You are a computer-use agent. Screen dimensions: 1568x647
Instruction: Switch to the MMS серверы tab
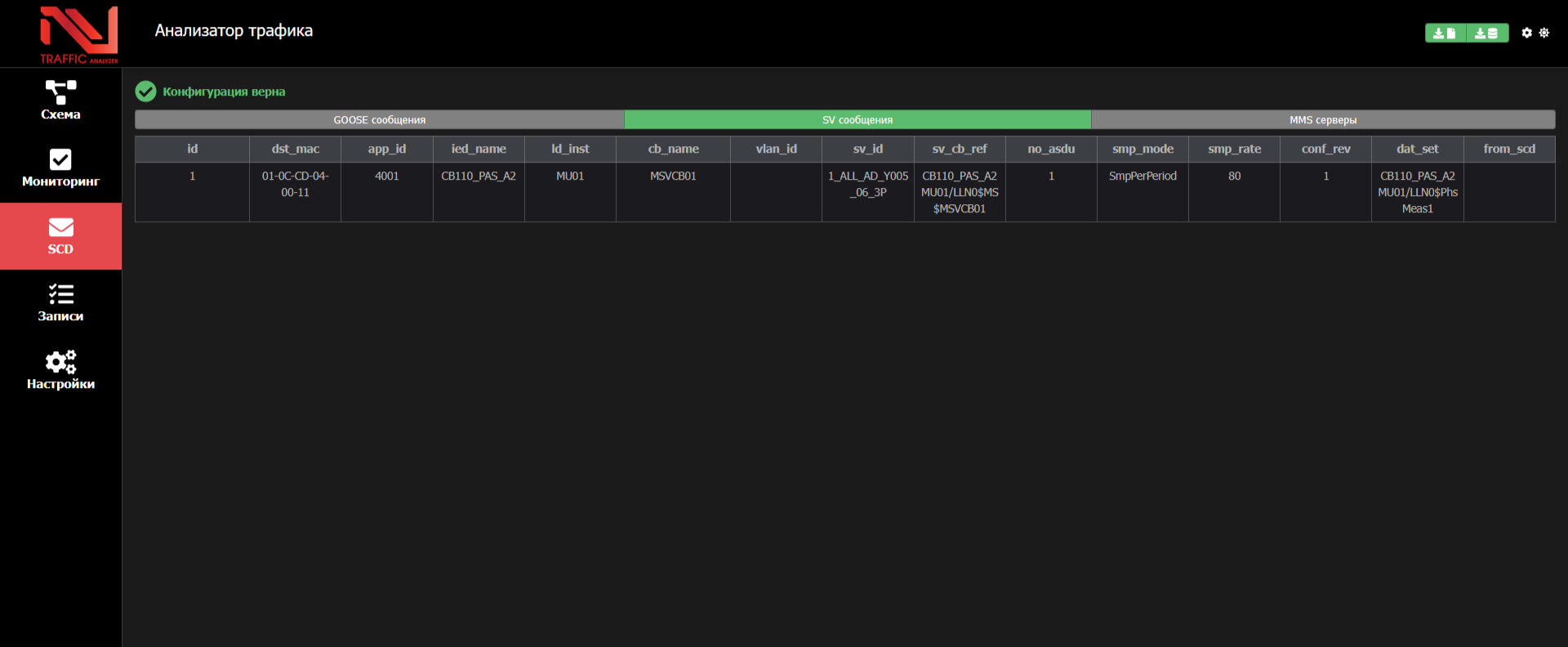coord(1322,120)
